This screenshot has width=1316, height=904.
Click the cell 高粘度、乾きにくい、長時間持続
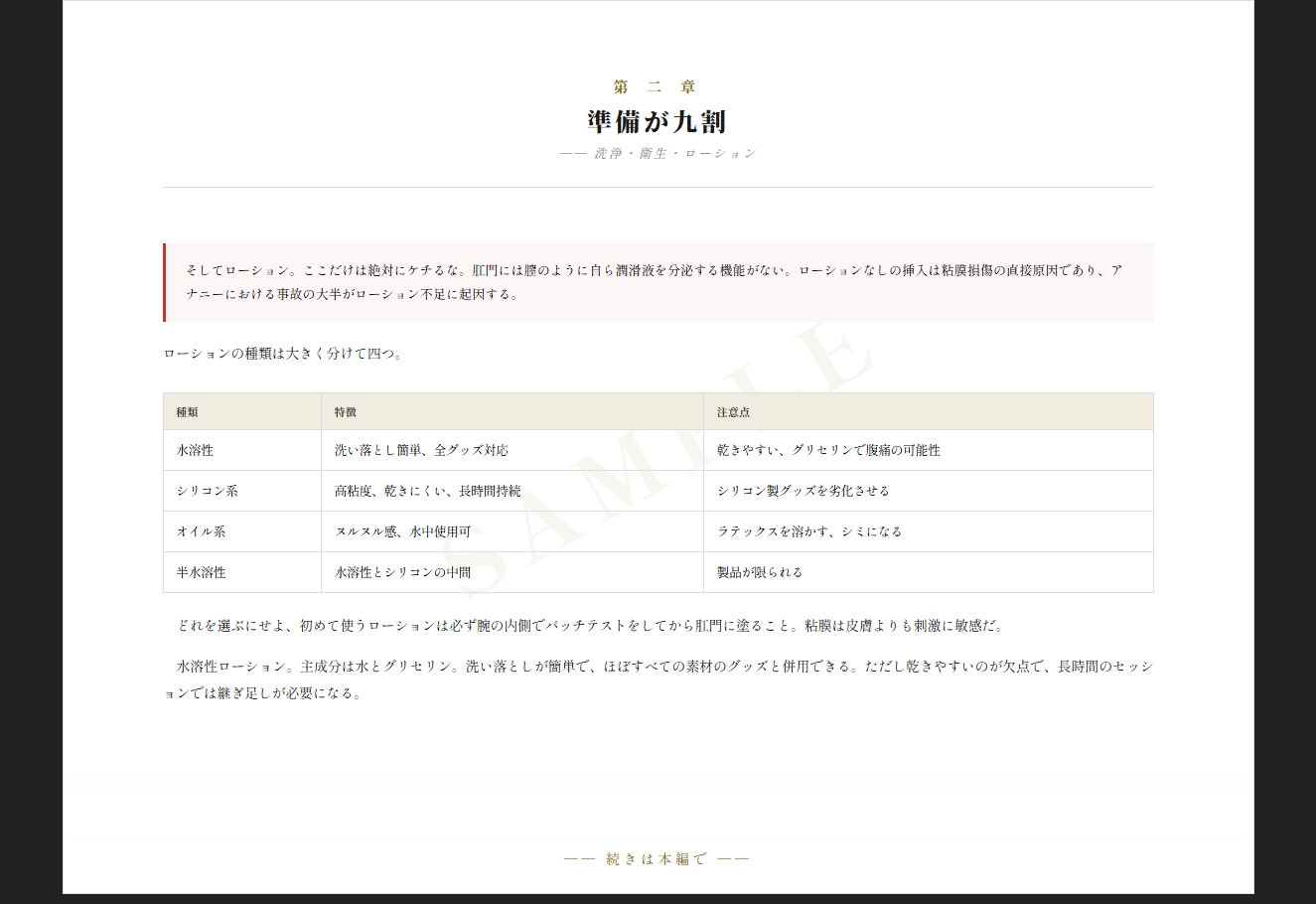click(427, 491)
